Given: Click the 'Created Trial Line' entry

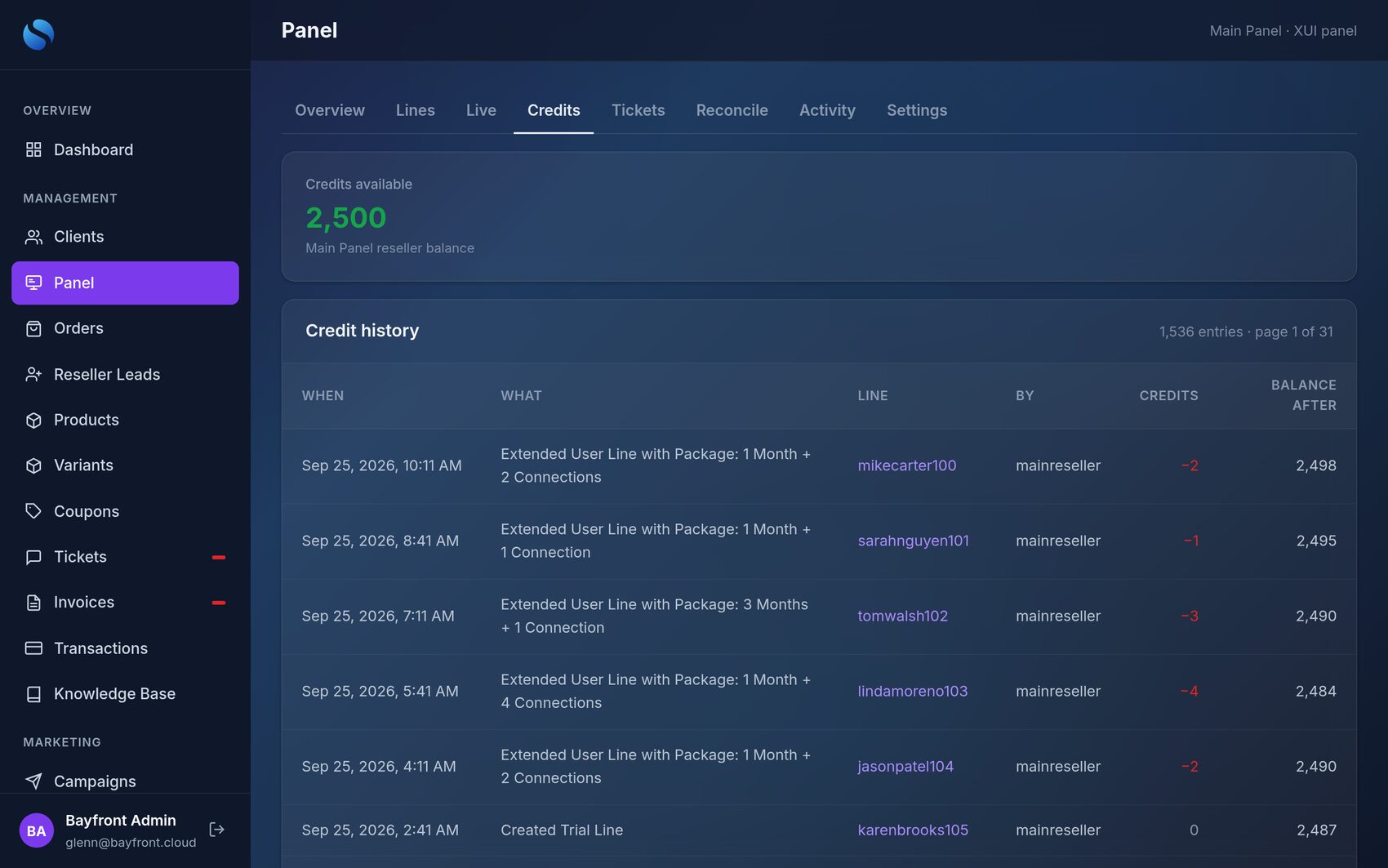Looking at the screenshot, I should pos(562,830).
